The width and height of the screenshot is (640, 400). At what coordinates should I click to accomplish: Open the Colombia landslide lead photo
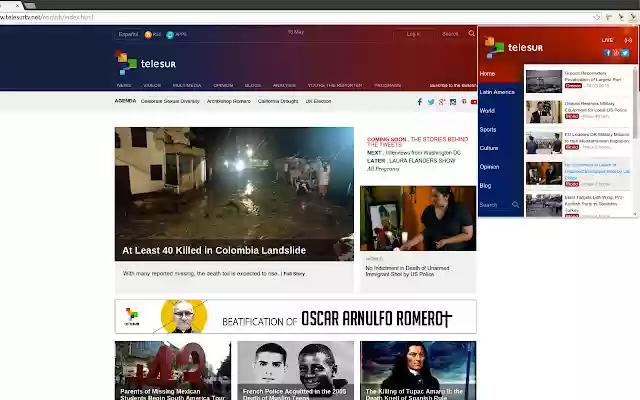tap(234, 194)
